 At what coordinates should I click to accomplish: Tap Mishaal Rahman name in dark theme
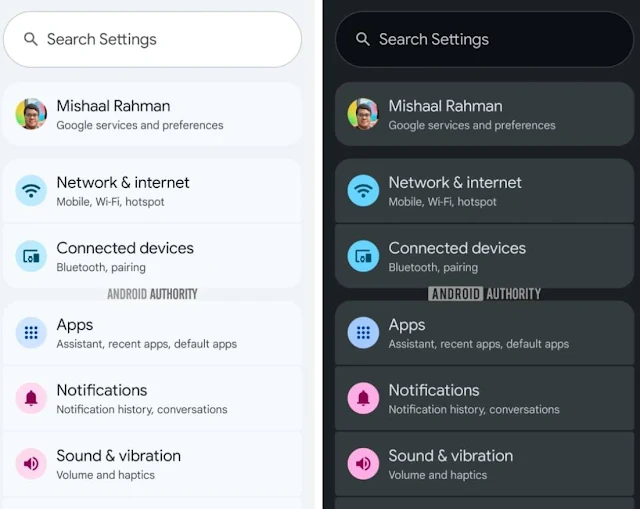(x=445, y=106)
